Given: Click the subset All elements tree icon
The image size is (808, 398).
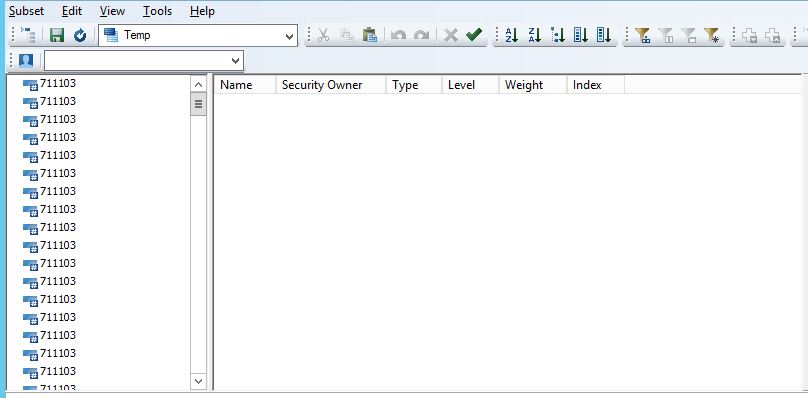Looking at the screenshot, I should point(28,35).
